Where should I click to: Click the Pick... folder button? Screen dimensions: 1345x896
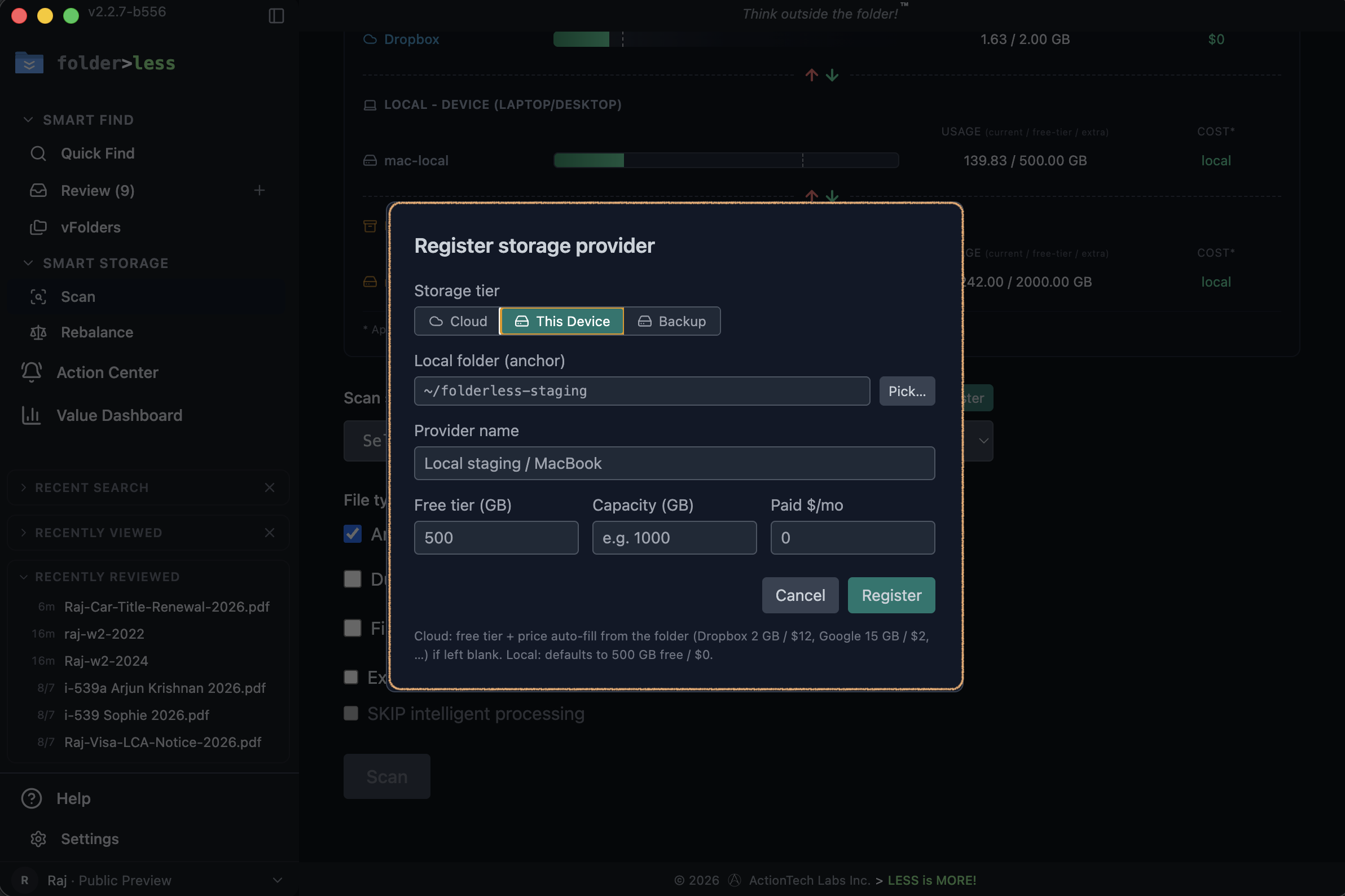pos(907,391)
